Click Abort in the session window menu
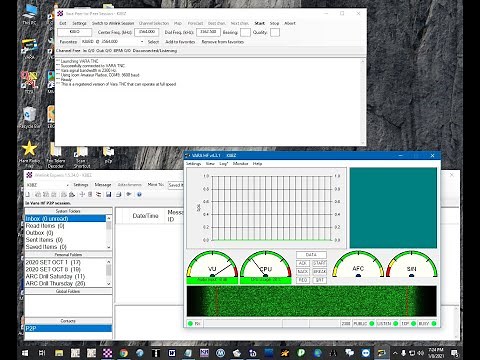This screenshot has width=480, height=360. pos(290,23)
